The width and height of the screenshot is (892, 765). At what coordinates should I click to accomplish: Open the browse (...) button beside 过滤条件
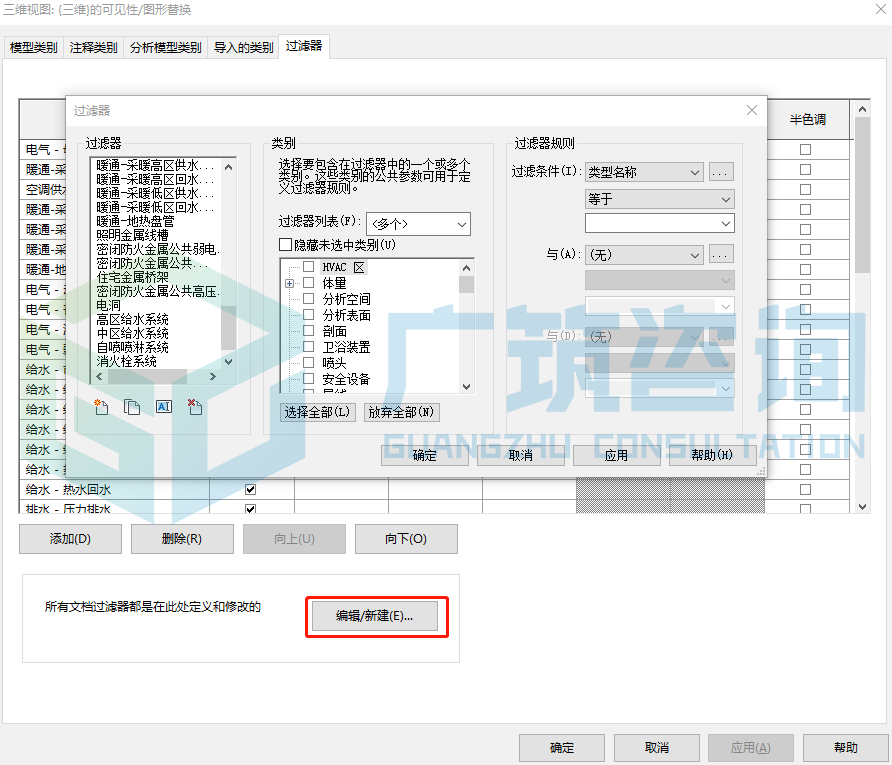point(720,171)
